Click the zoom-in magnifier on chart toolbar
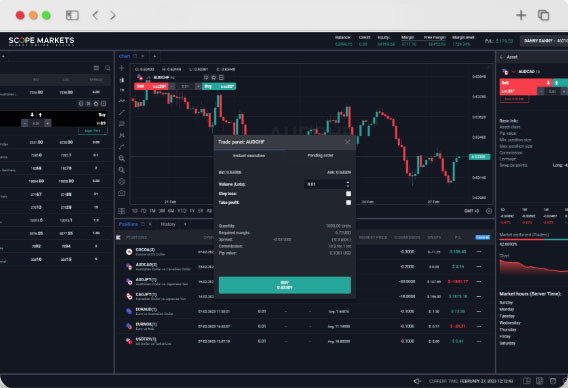Screen dimensions: 568x388 pos(122,158)
